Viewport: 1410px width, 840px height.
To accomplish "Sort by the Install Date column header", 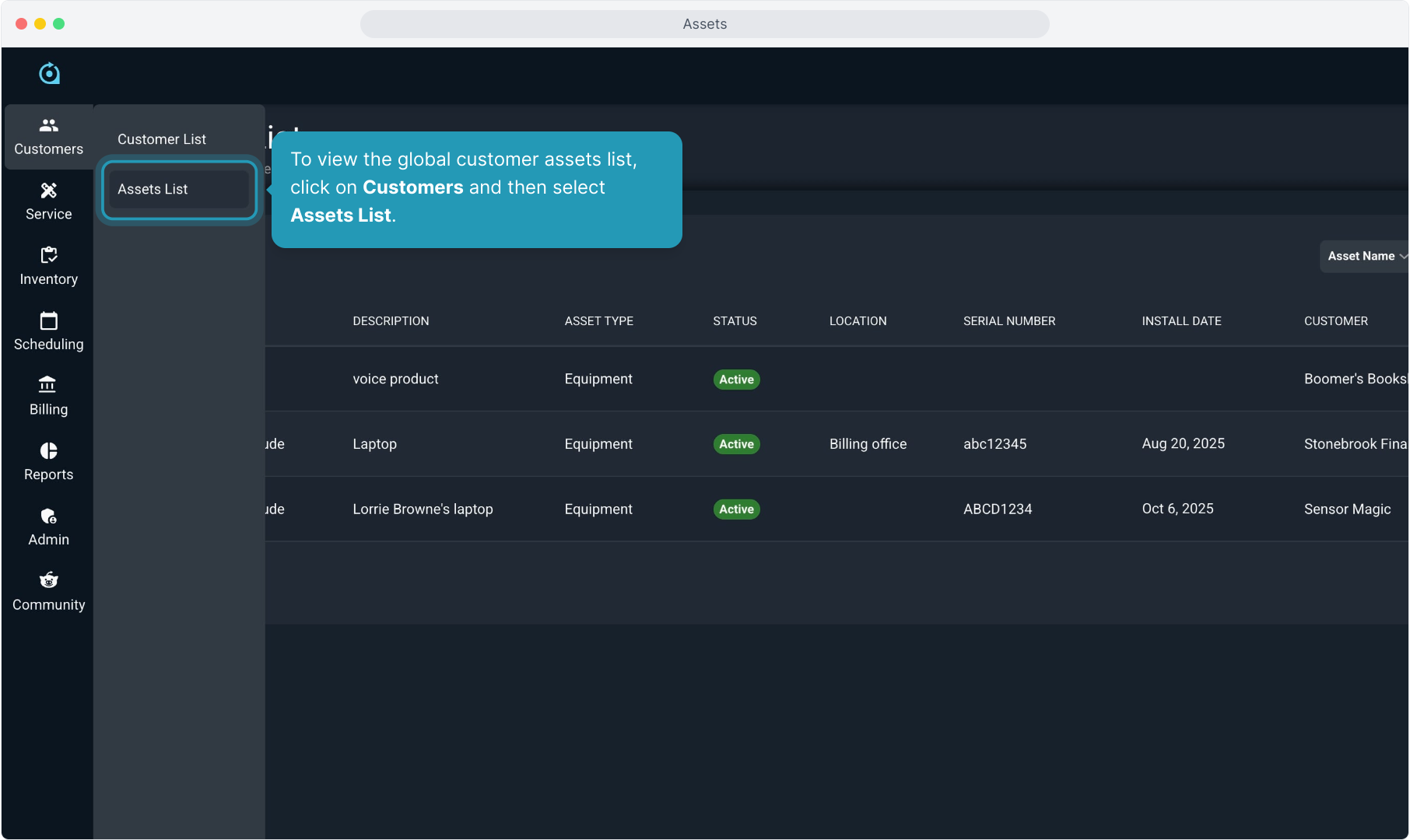I will tap(1180, 321).
